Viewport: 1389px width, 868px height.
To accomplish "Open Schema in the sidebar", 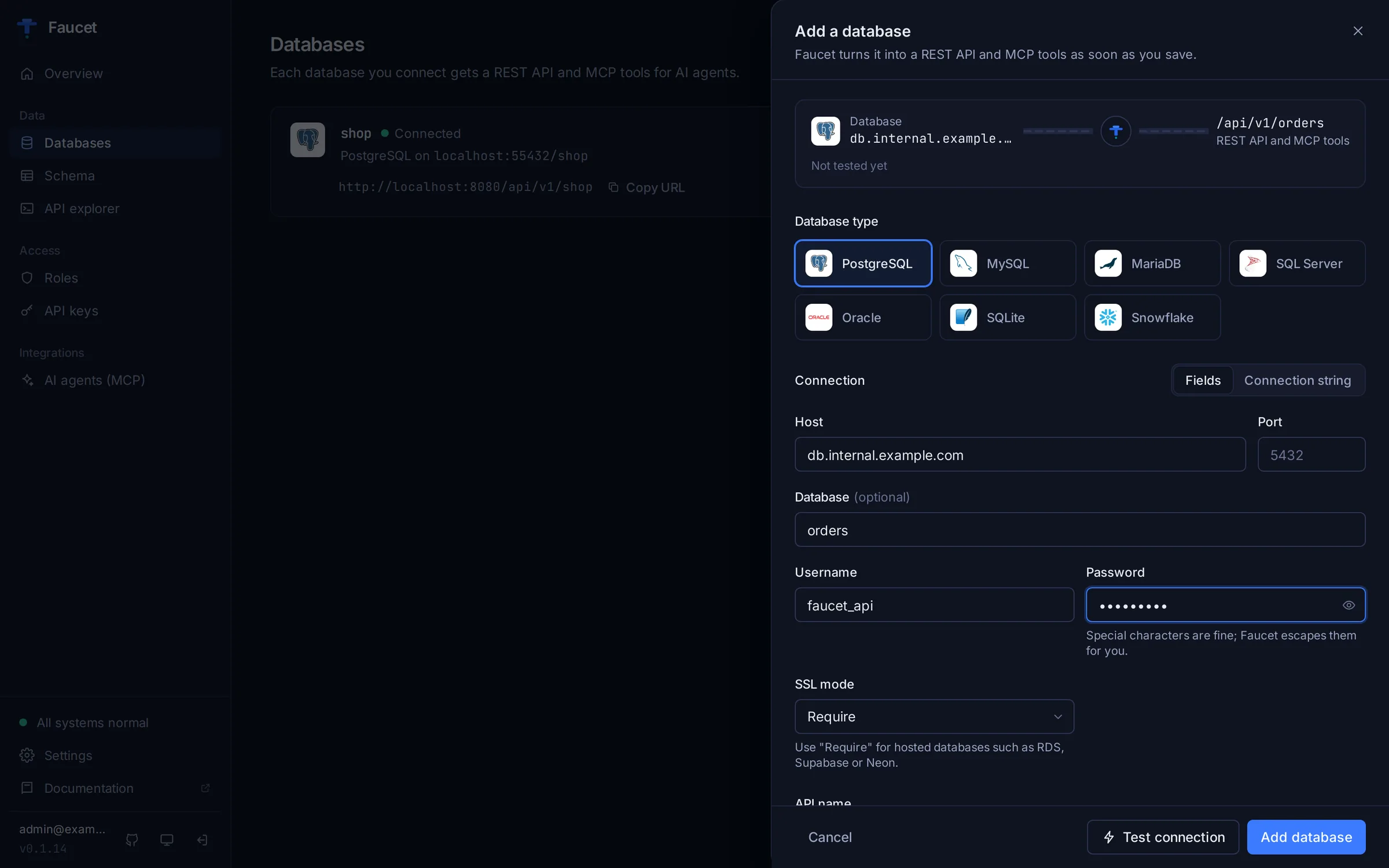I will tap(116, 175).
